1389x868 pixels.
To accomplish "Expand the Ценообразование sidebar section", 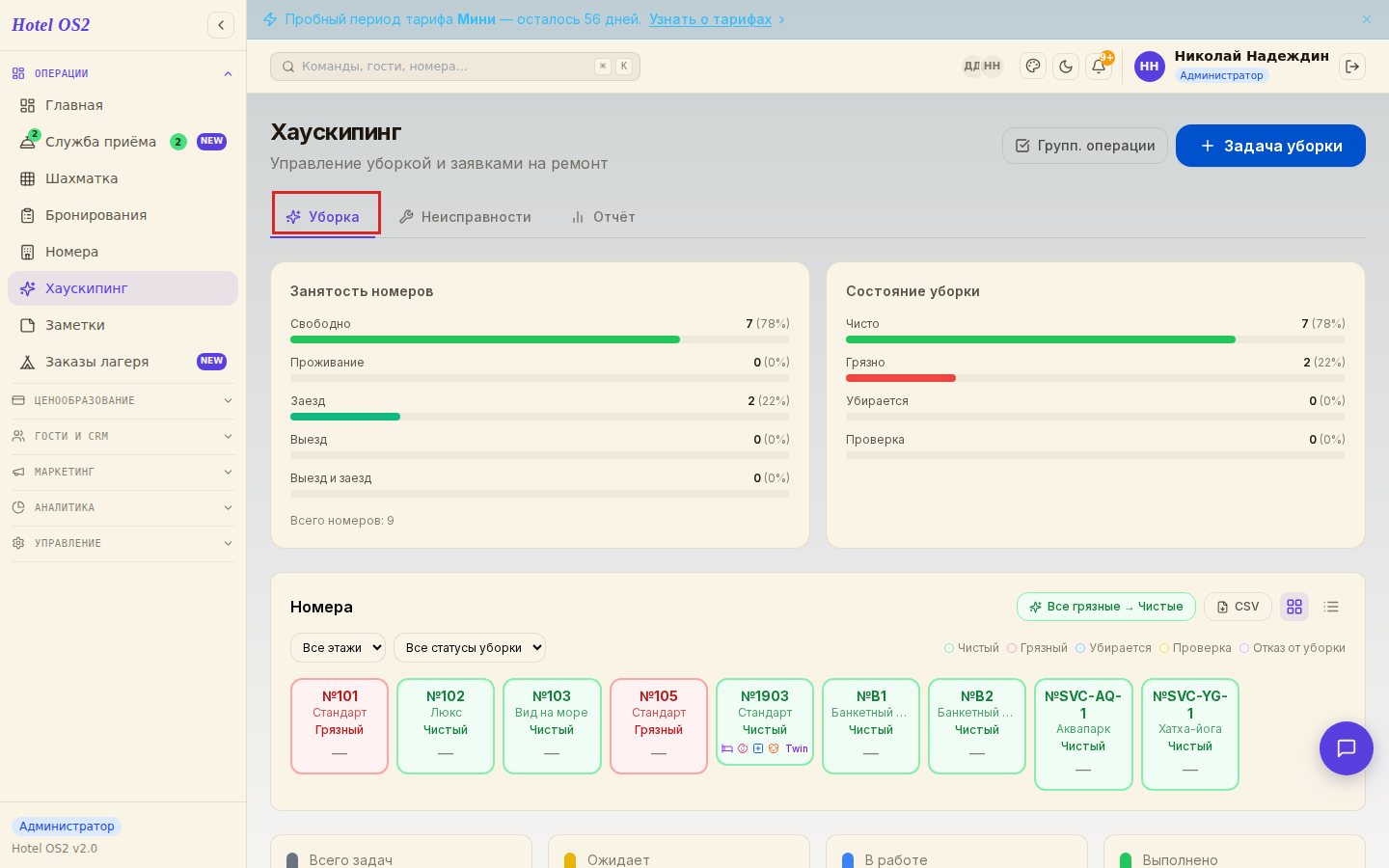I will click(123, 400).
